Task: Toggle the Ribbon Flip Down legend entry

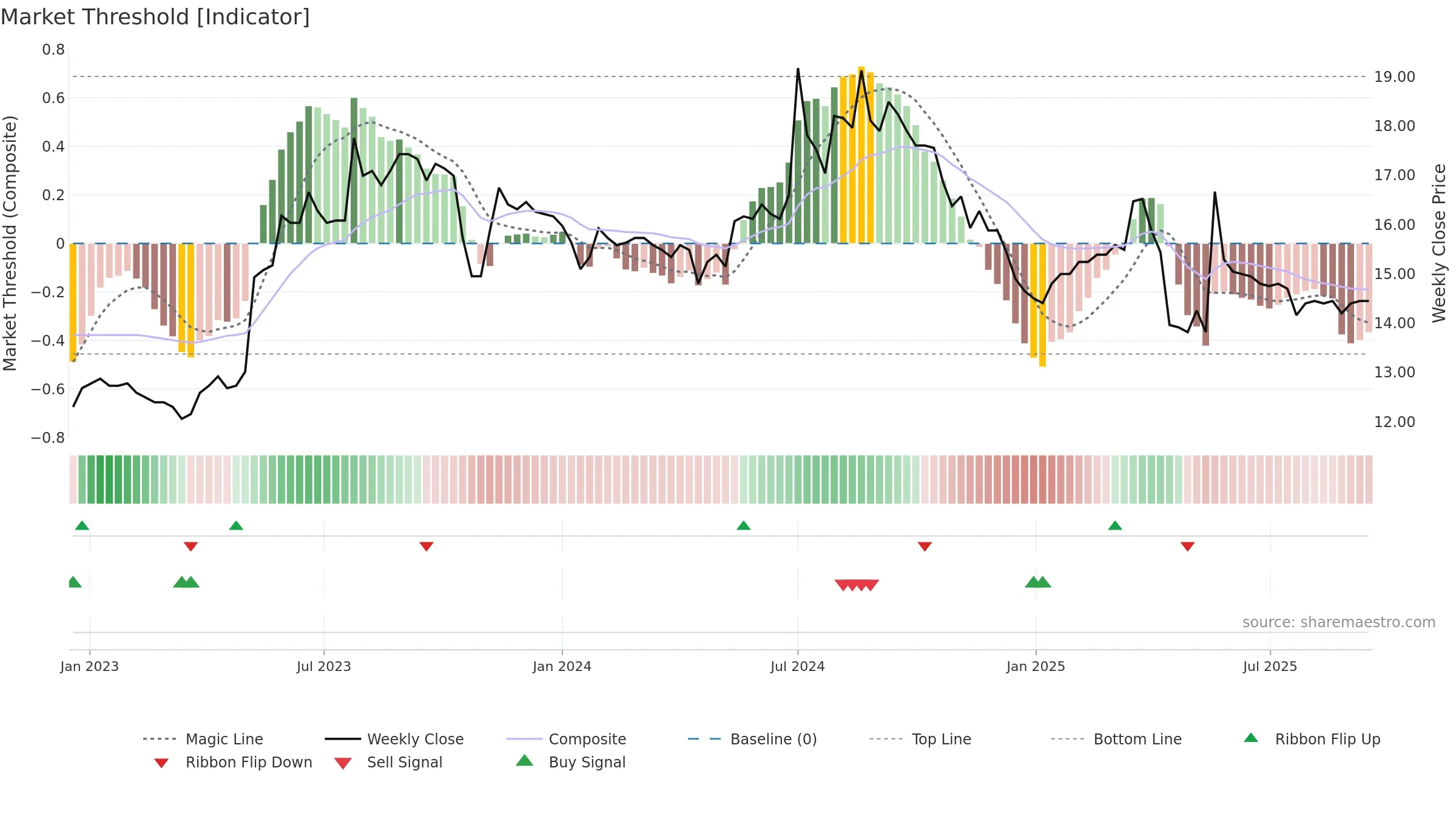Action: tap(233, 762)
